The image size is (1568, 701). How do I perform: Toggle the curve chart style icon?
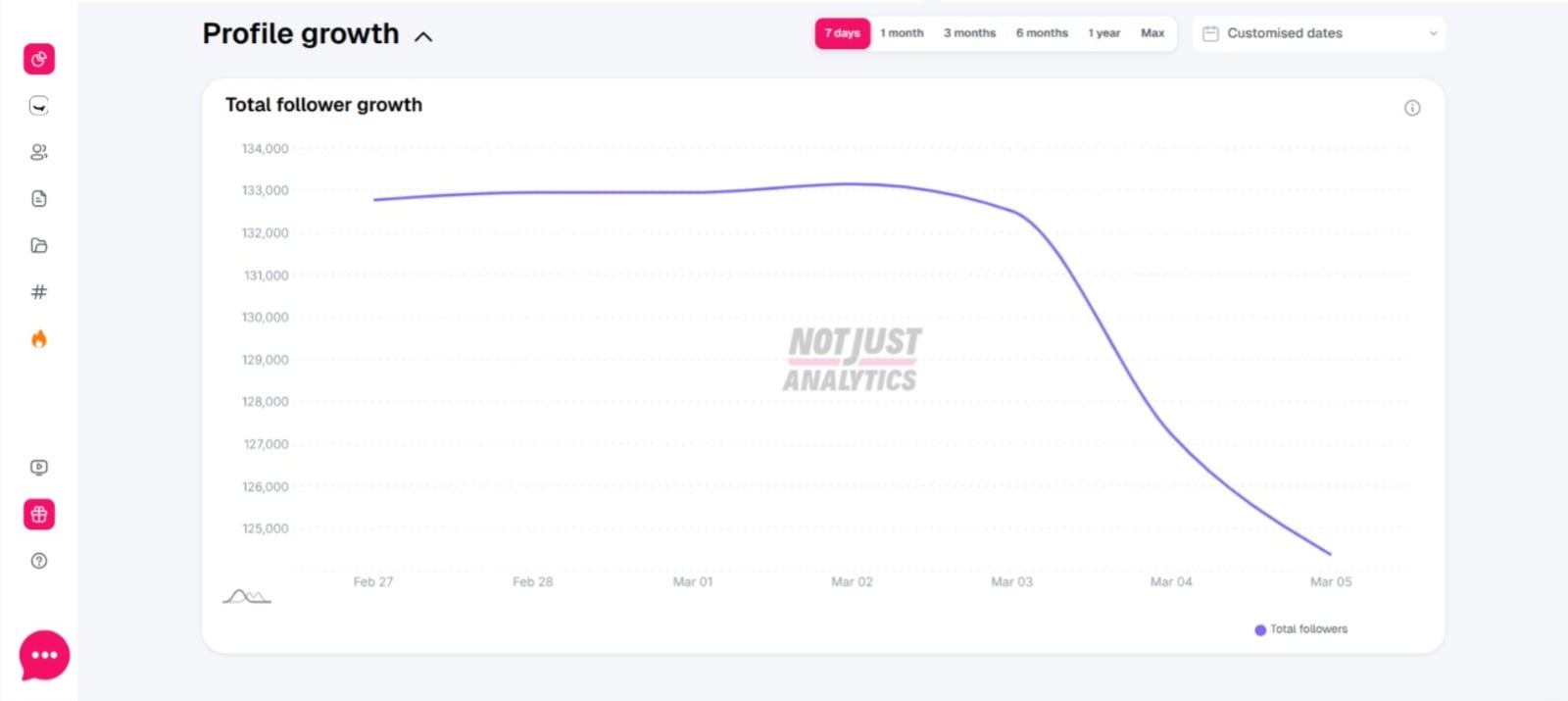coord(246,596)
